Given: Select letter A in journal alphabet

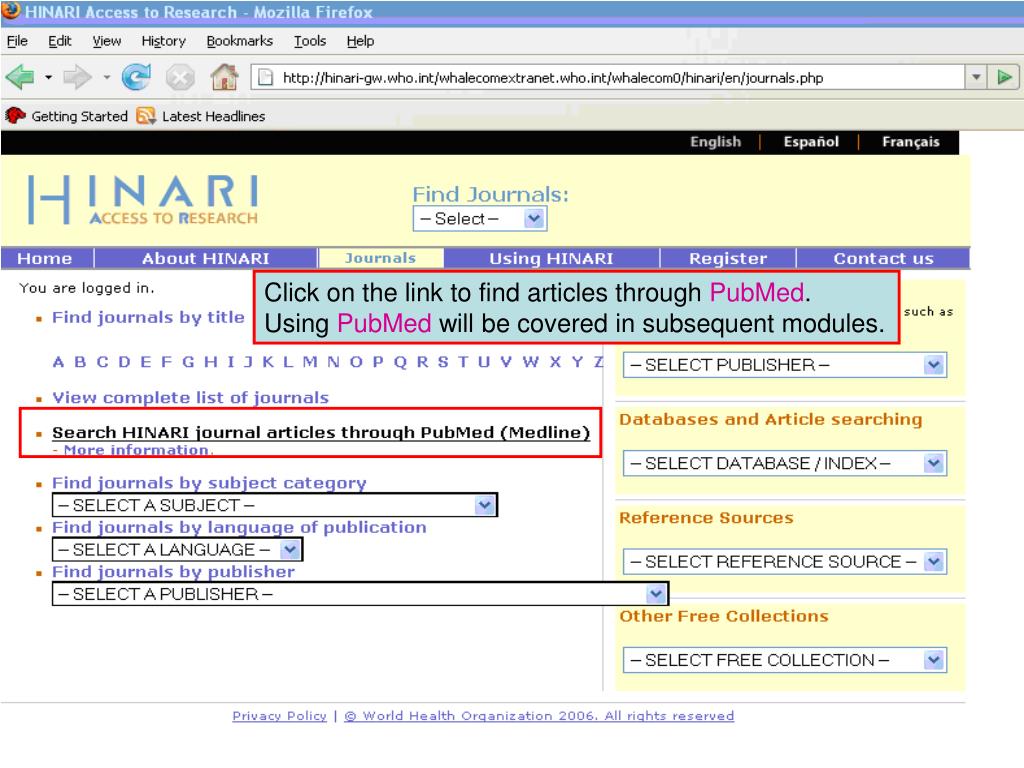Looking at the screenshot, I should point(59,362).
